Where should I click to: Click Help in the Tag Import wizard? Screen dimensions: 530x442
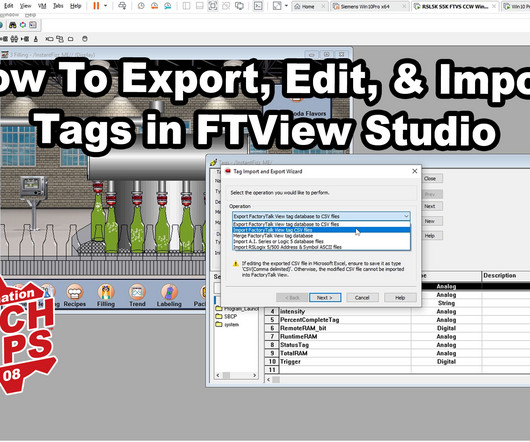tap(400, 298)
